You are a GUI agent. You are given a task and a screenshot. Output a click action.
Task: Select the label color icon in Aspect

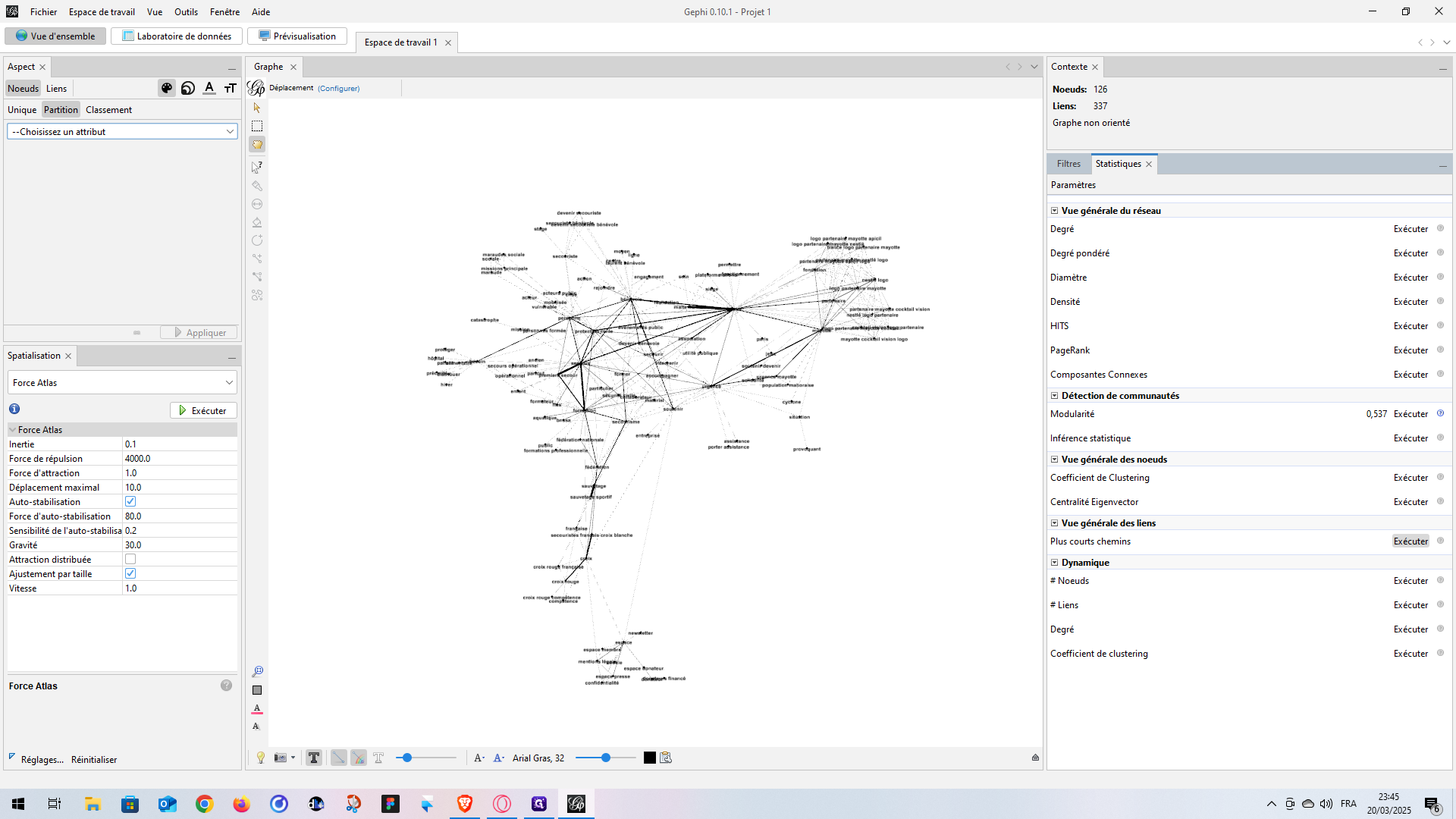click(x=209, y=88)
